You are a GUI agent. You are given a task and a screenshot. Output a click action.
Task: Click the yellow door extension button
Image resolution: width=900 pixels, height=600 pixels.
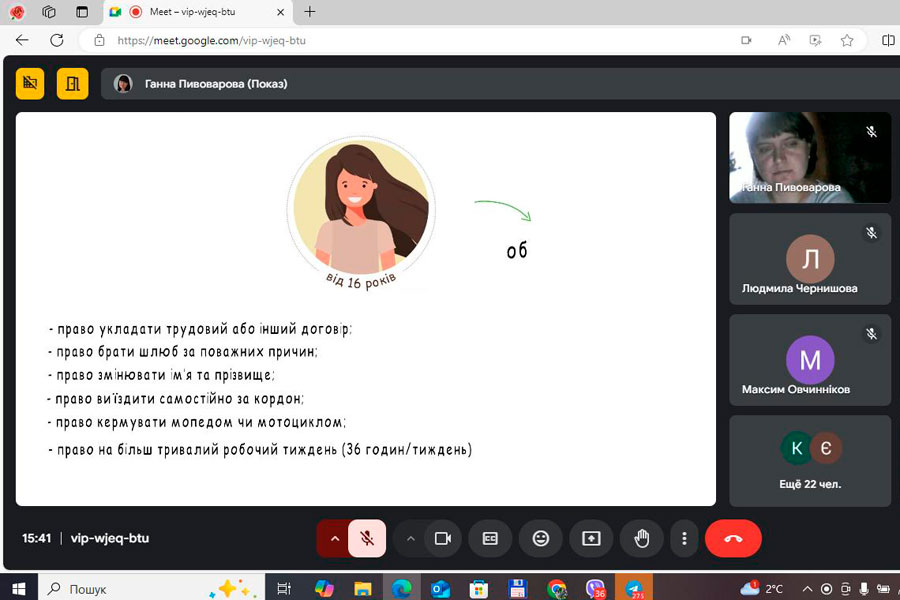tap(72, 84)
